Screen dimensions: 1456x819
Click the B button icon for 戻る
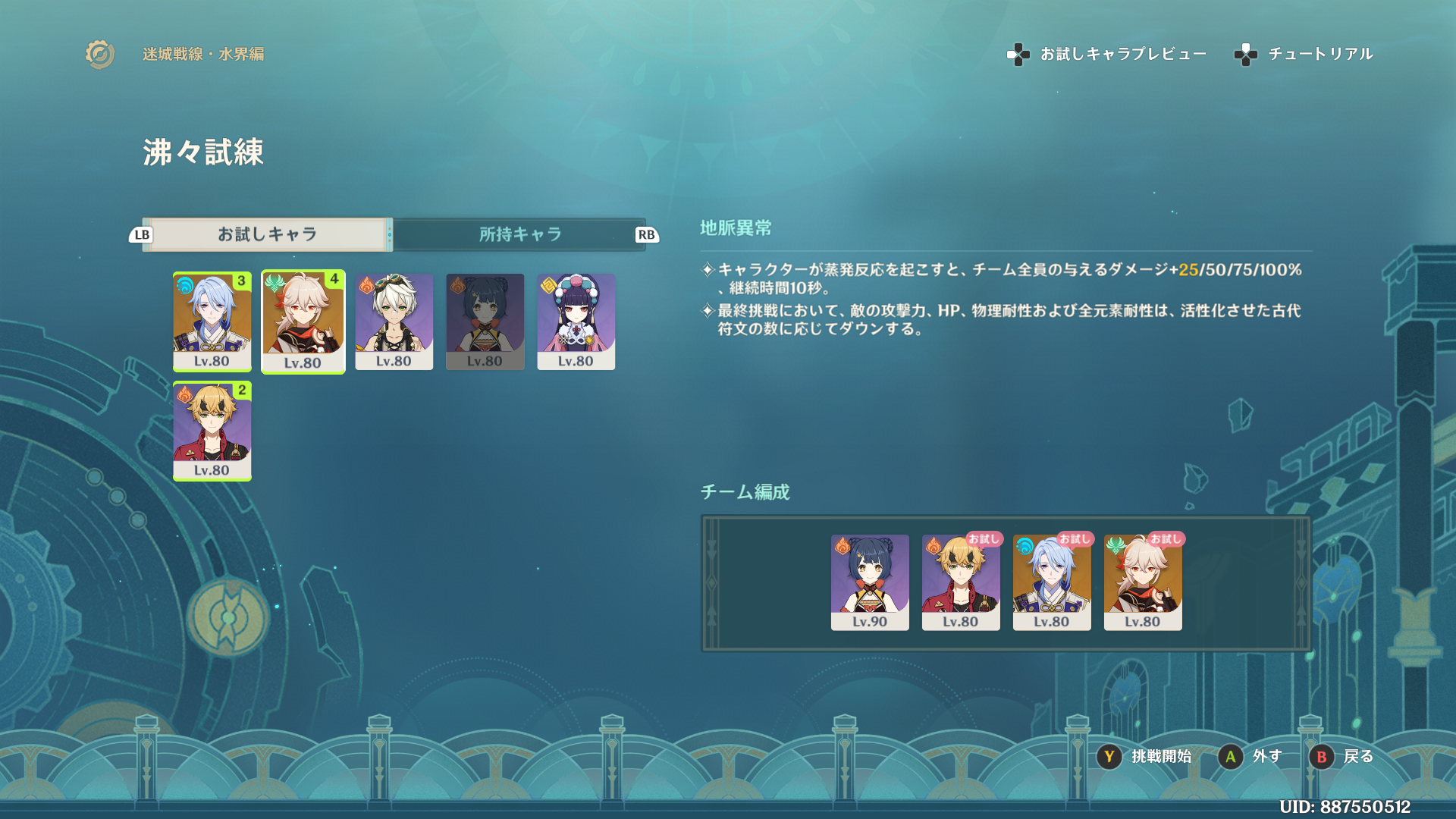(1321, 756)
